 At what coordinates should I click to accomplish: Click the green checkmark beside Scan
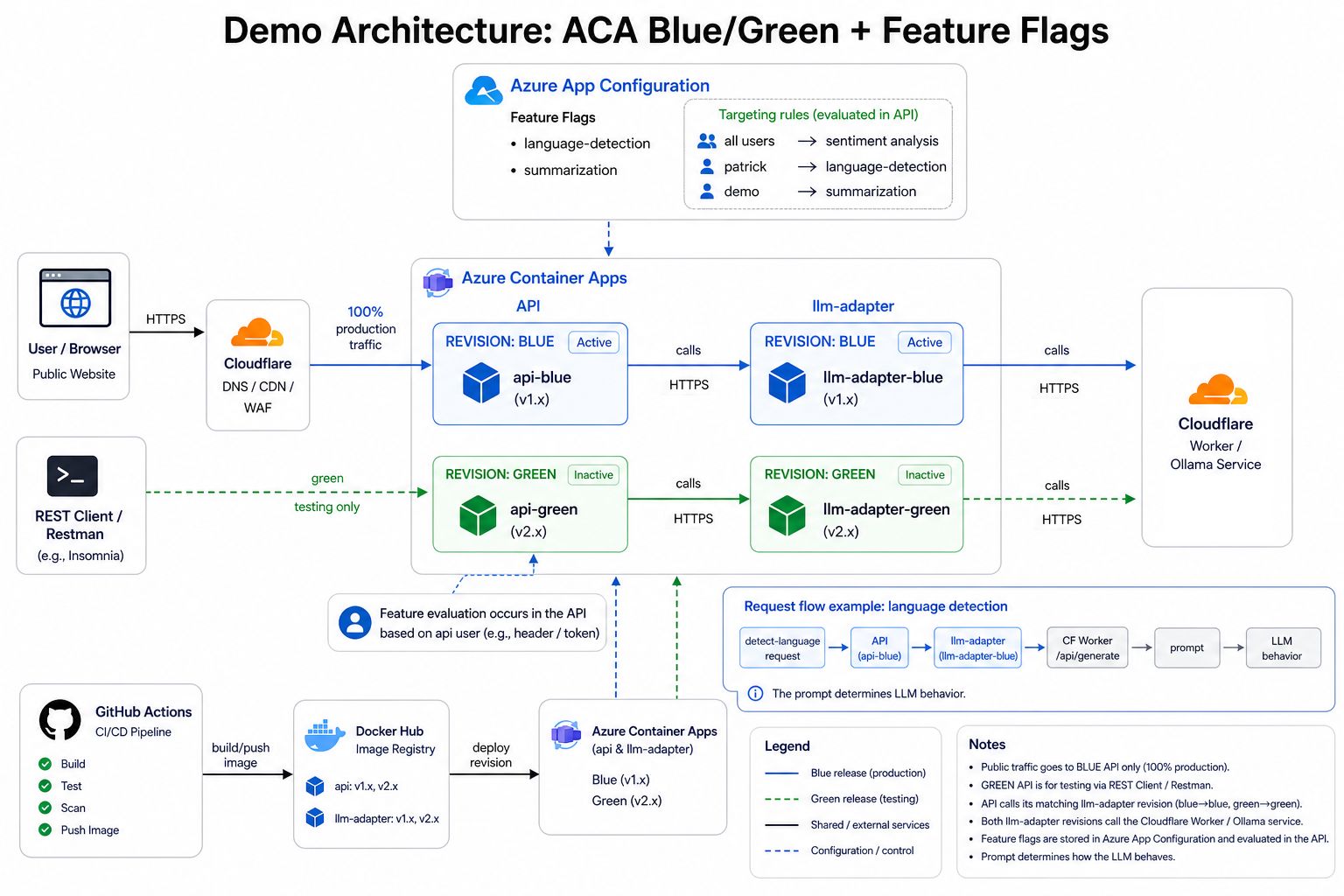(45, 808)
